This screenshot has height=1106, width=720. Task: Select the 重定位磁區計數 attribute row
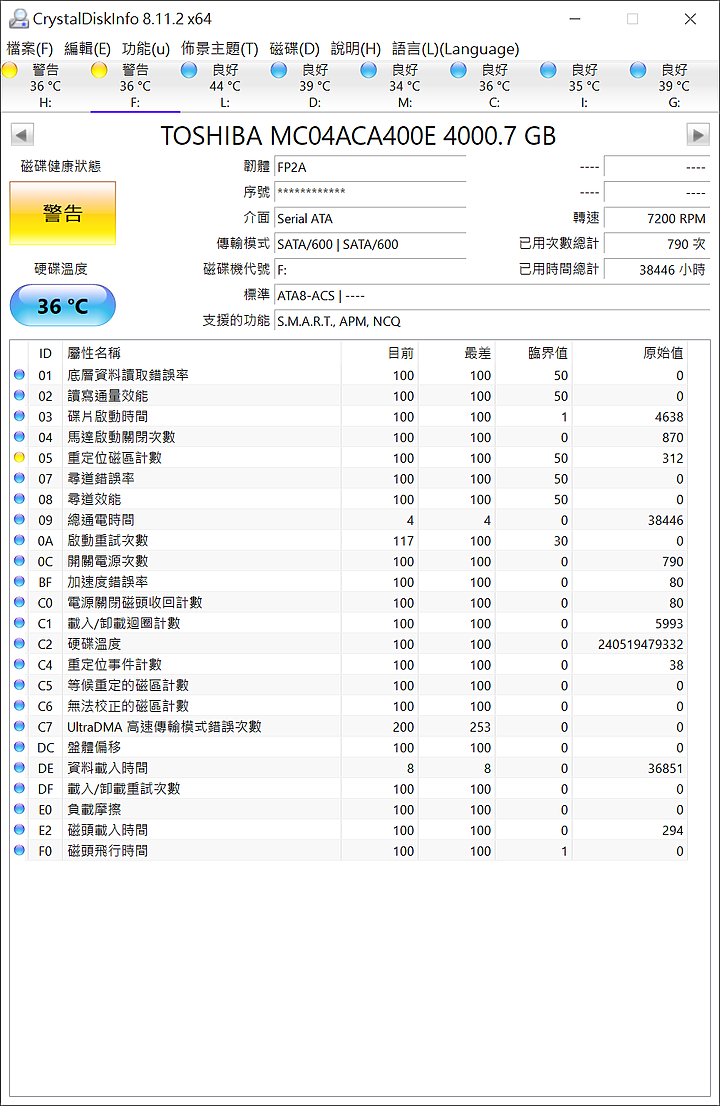(x=350, y=458)
